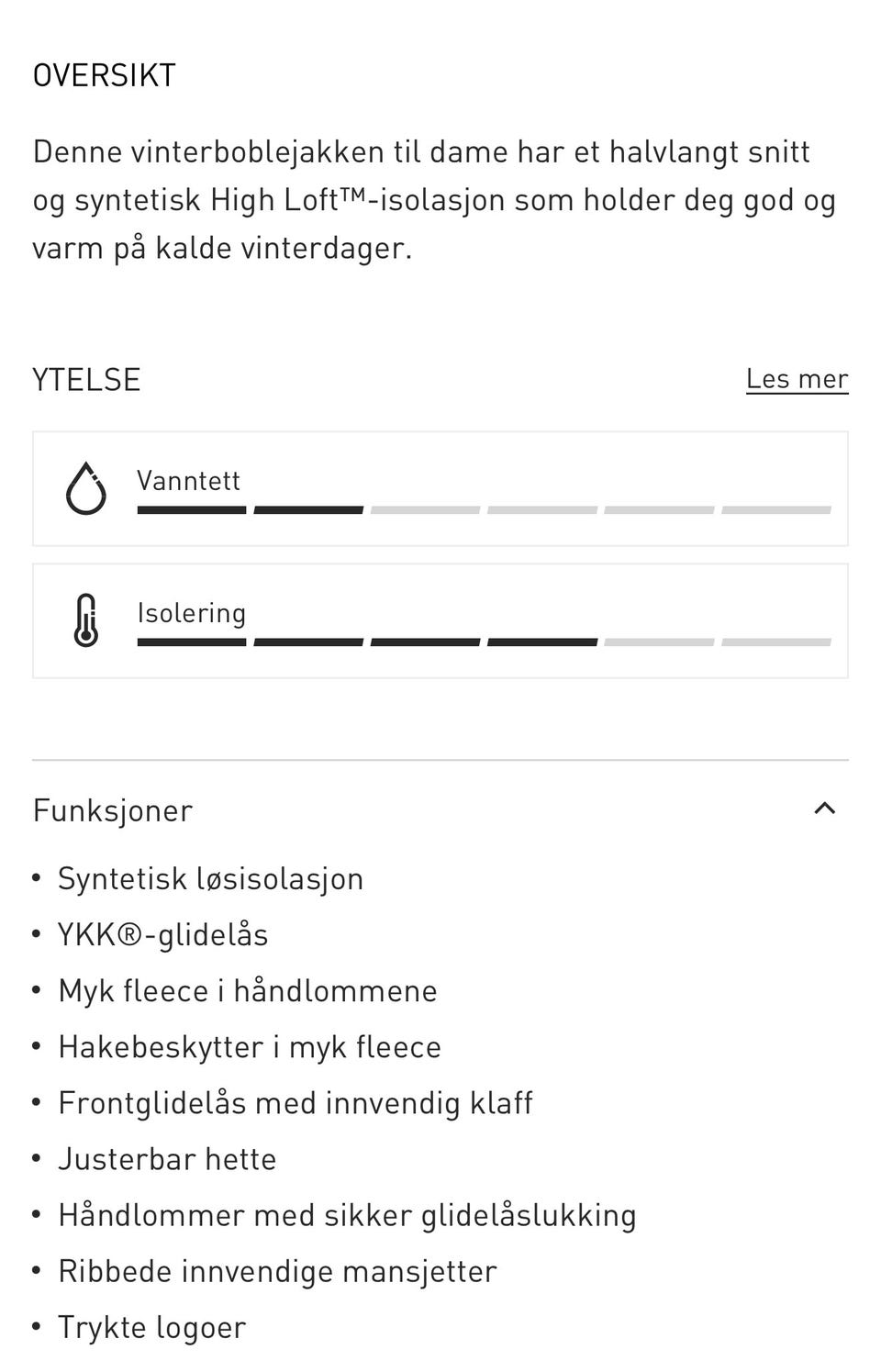The image size is (881, 1372).
Task: Click the Vanntett rating bar
Action: (x=484, y=509)
